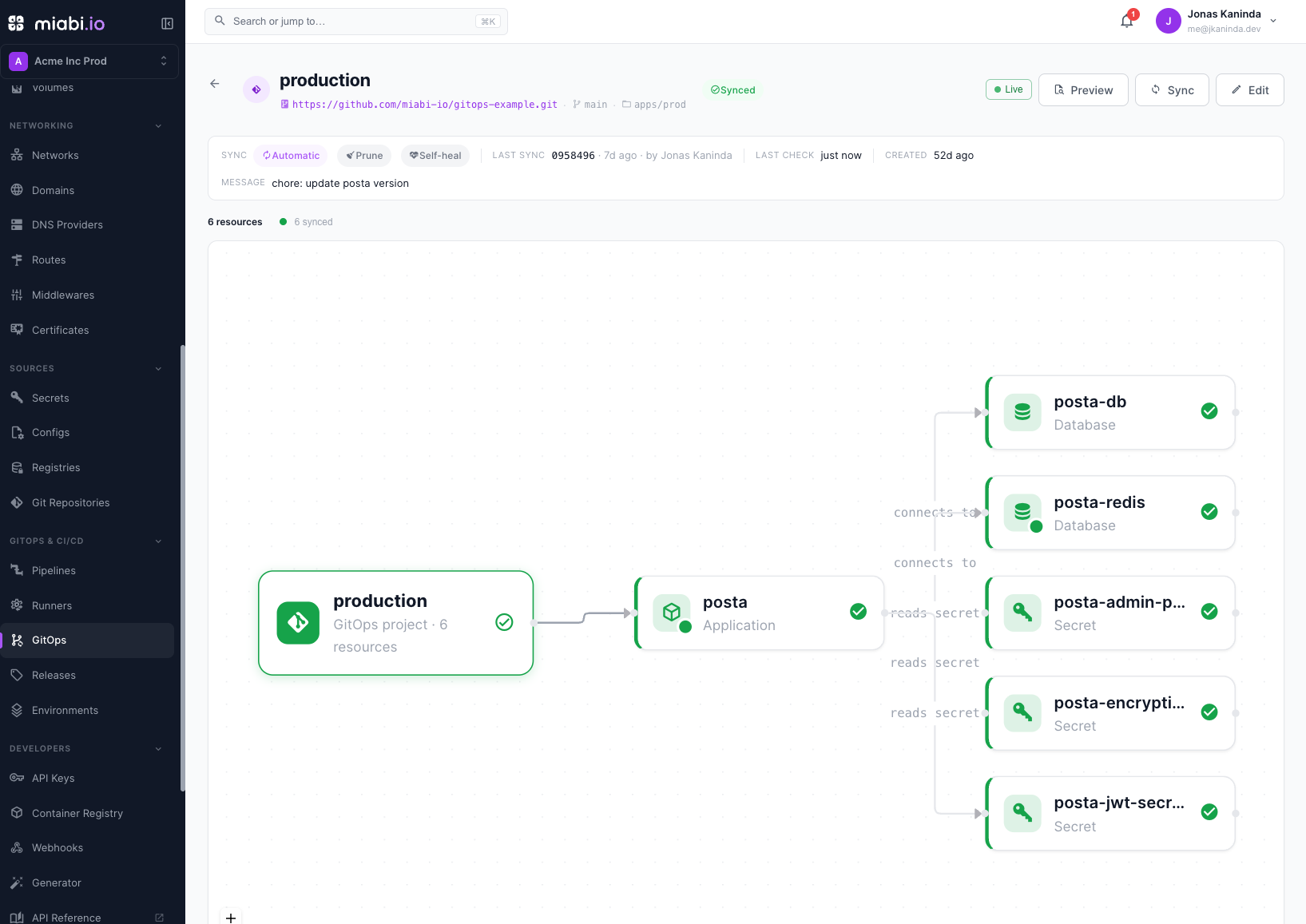Open user account dropdown chevron

(1273, 22)
